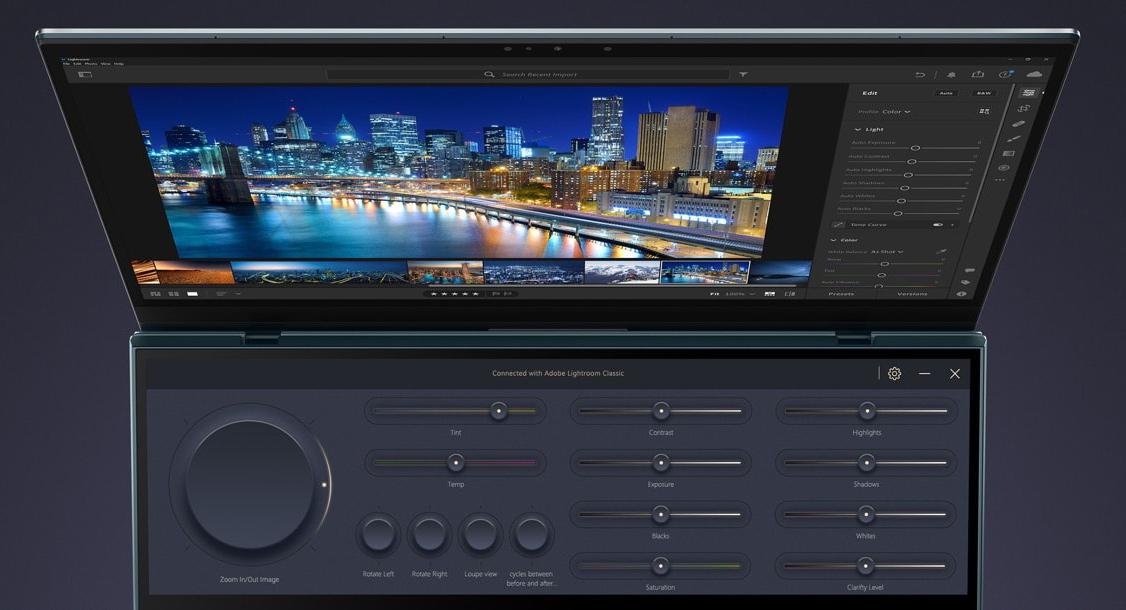Click the Contrast slider knob

660,411
